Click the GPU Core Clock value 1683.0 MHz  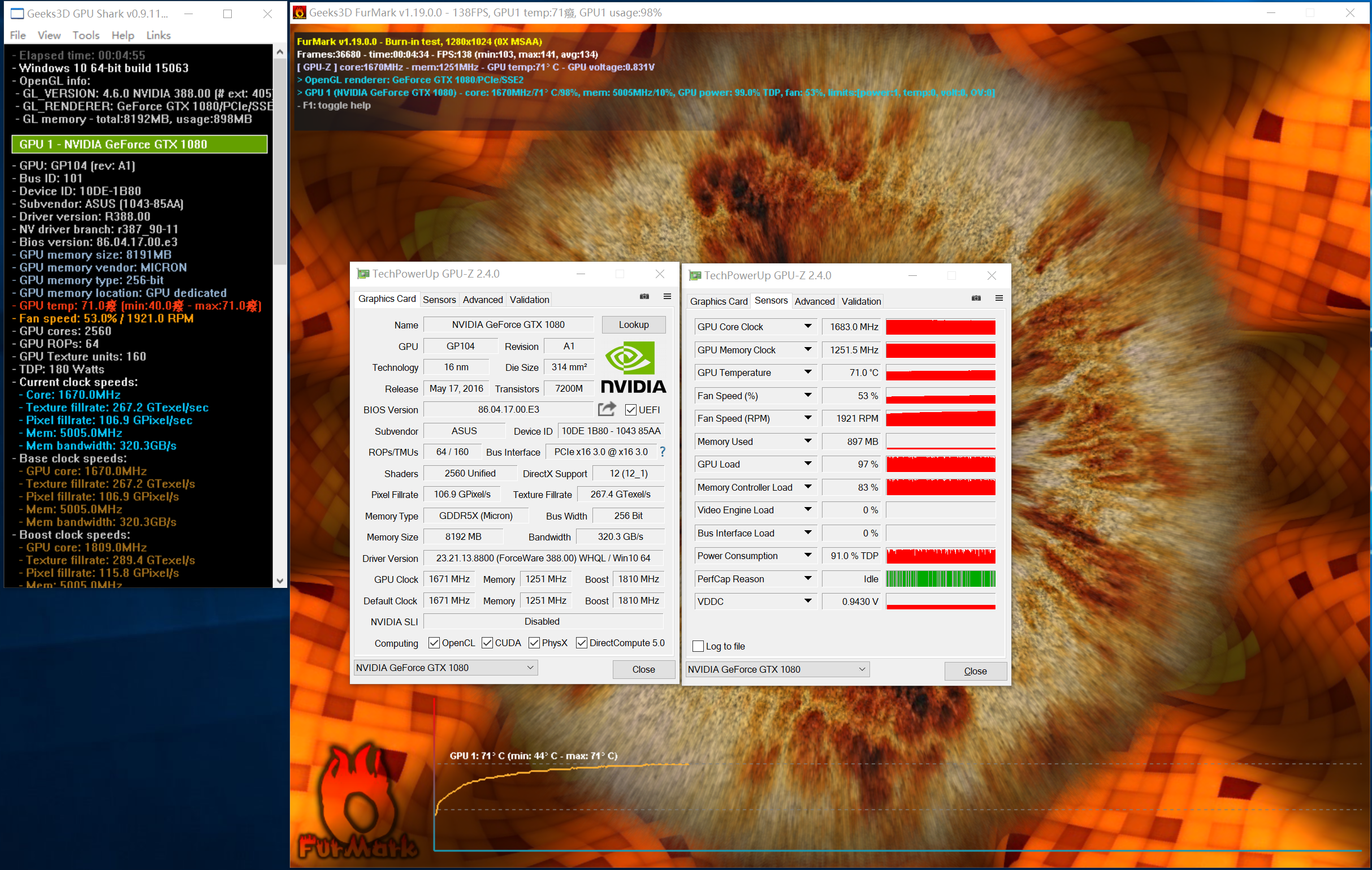pos(851,327)
